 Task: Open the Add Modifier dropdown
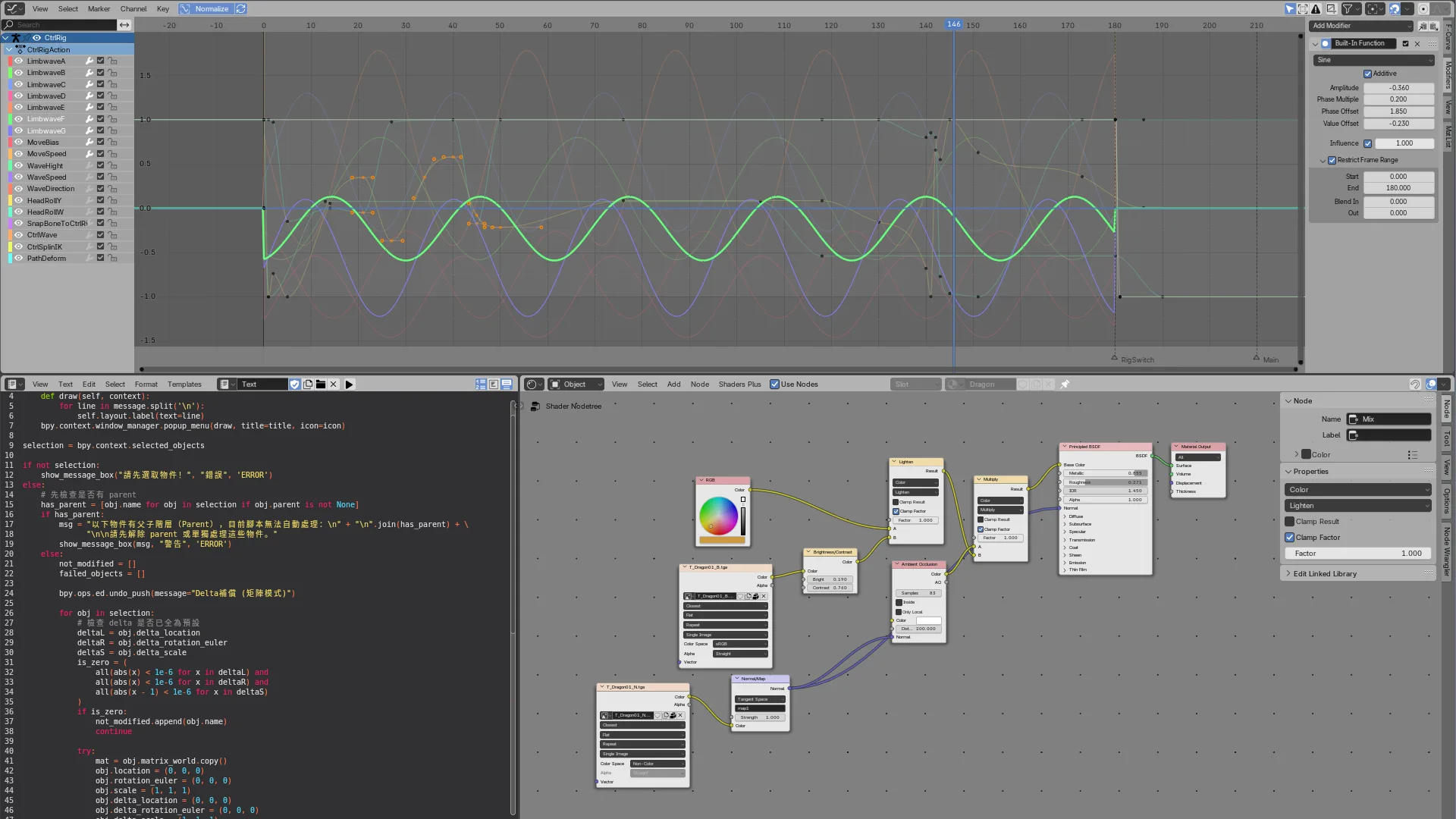coord(1360,26)
